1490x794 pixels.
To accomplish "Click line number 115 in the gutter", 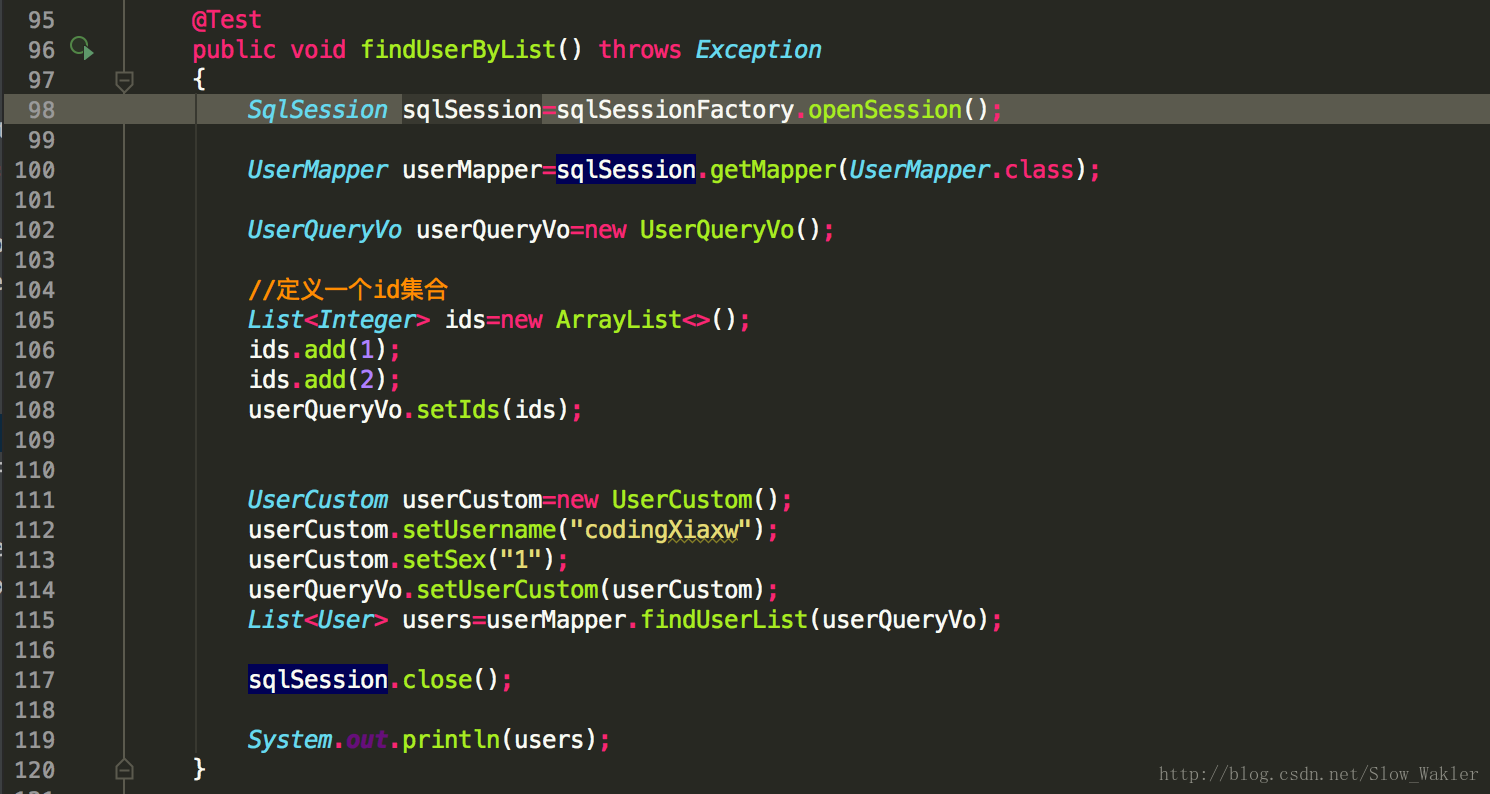I will 35,620.
